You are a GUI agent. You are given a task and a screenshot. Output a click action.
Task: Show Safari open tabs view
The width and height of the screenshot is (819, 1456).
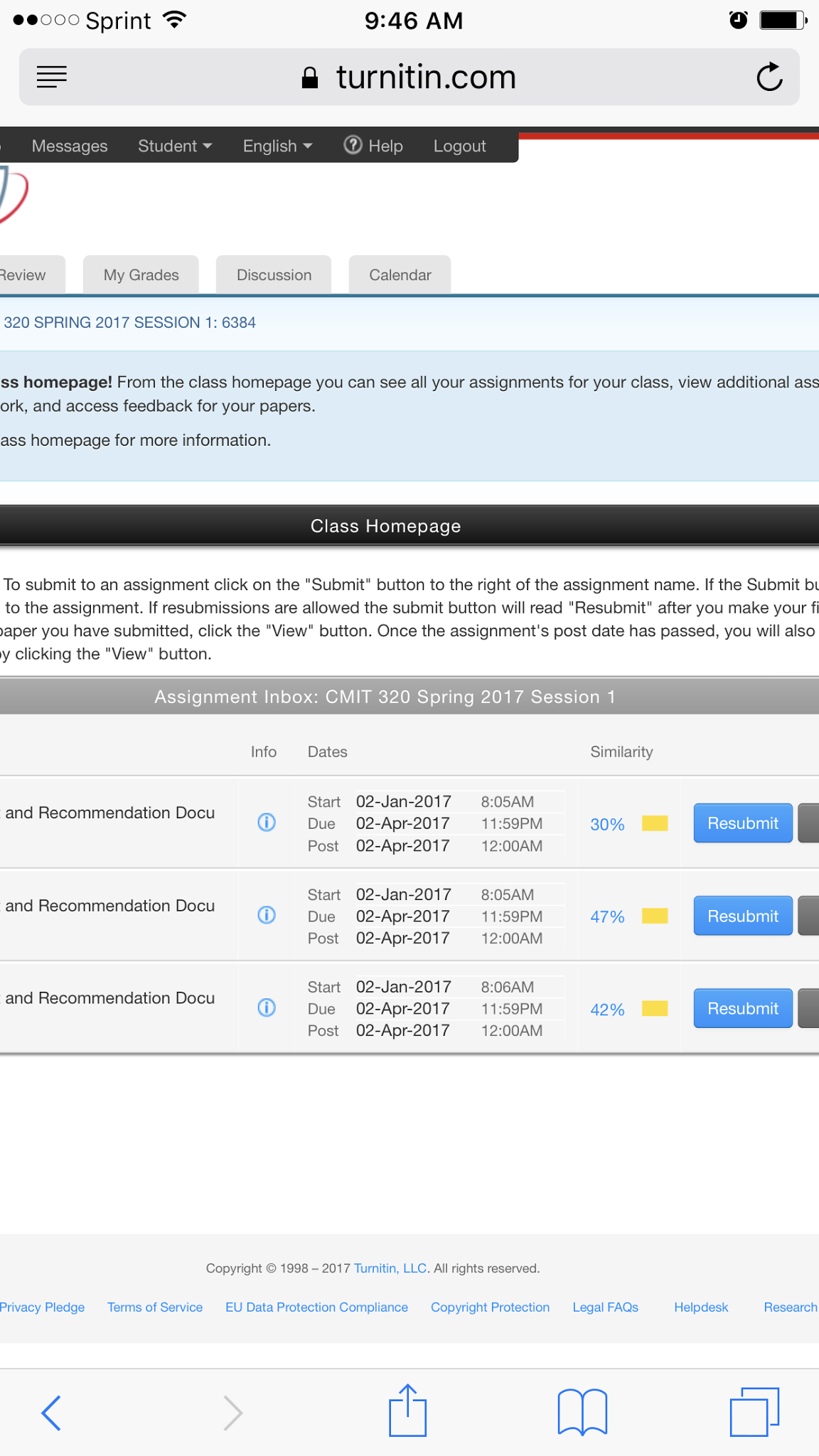point(754,1412)
